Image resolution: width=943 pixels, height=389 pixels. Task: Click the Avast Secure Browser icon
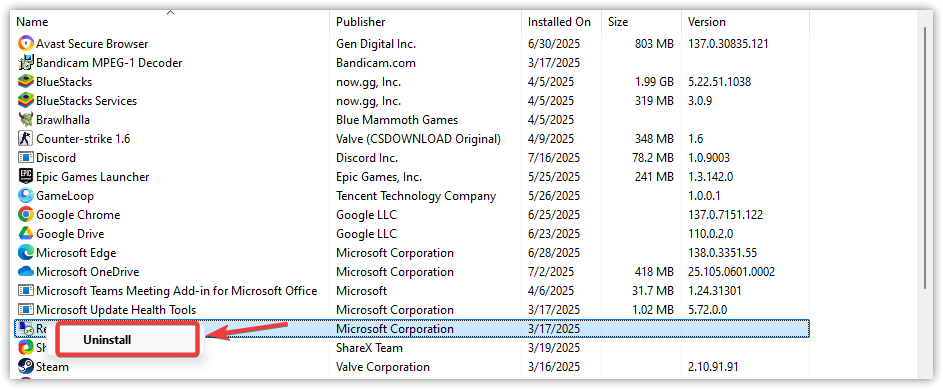26,43
